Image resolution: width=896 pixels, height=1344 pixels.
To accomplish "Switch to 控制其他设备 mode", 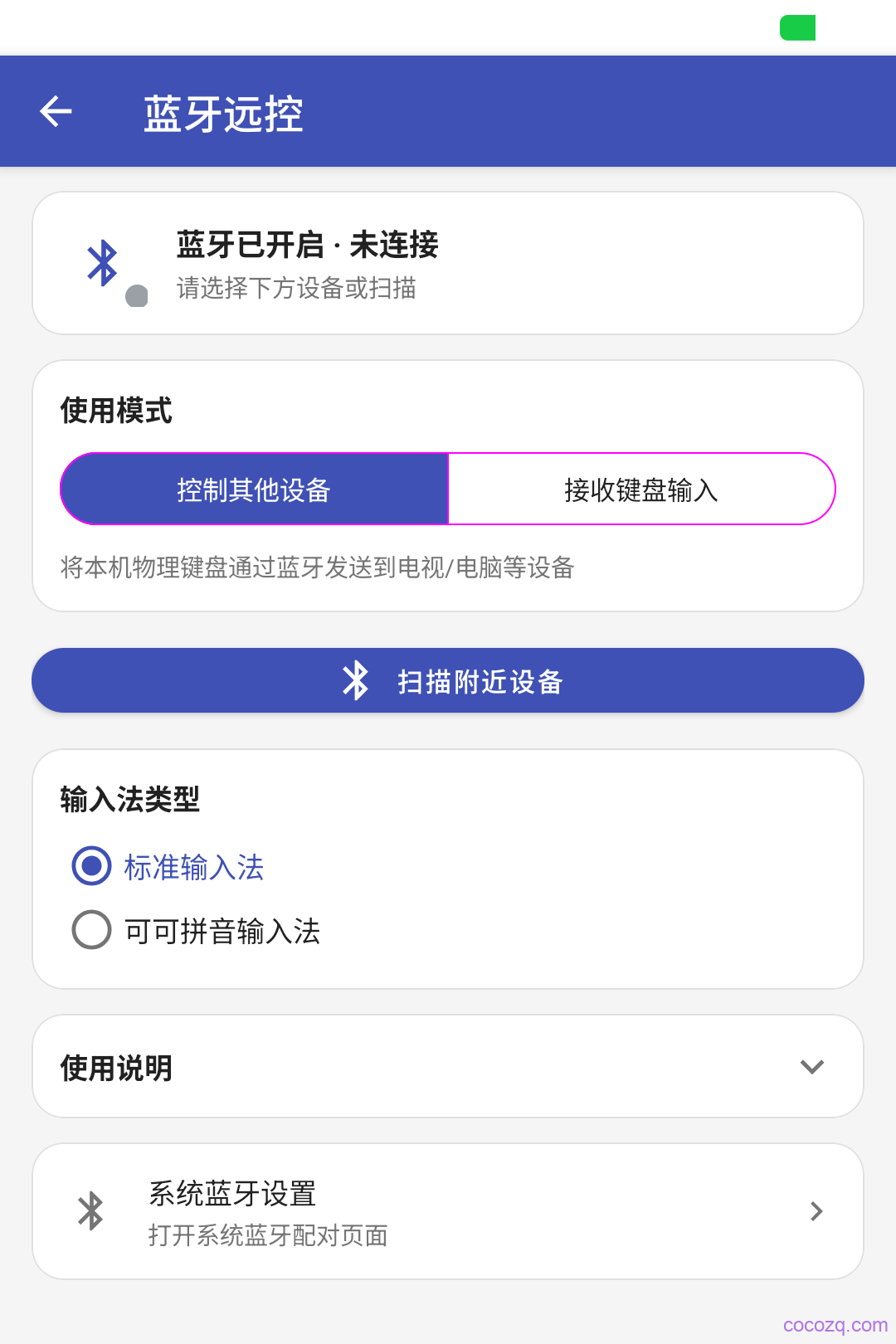I will click(x=254, y=489).
